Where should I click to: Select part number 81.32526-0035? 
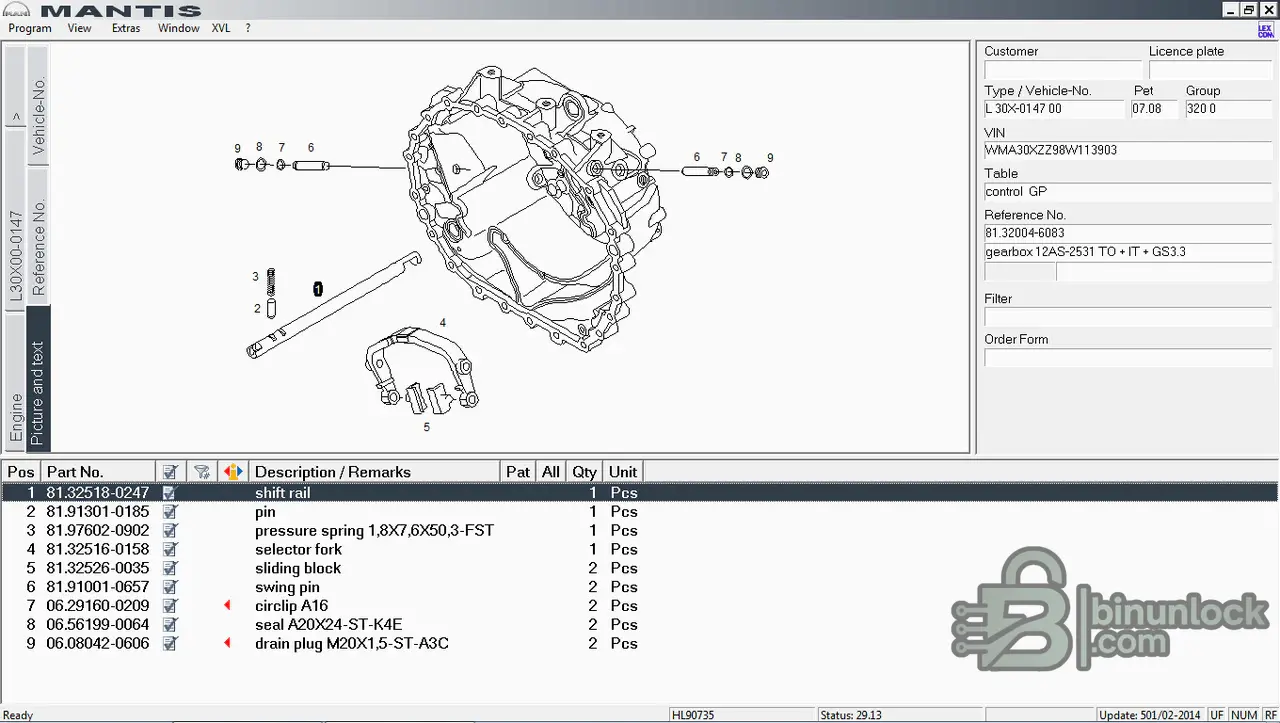tap(98, 569)
